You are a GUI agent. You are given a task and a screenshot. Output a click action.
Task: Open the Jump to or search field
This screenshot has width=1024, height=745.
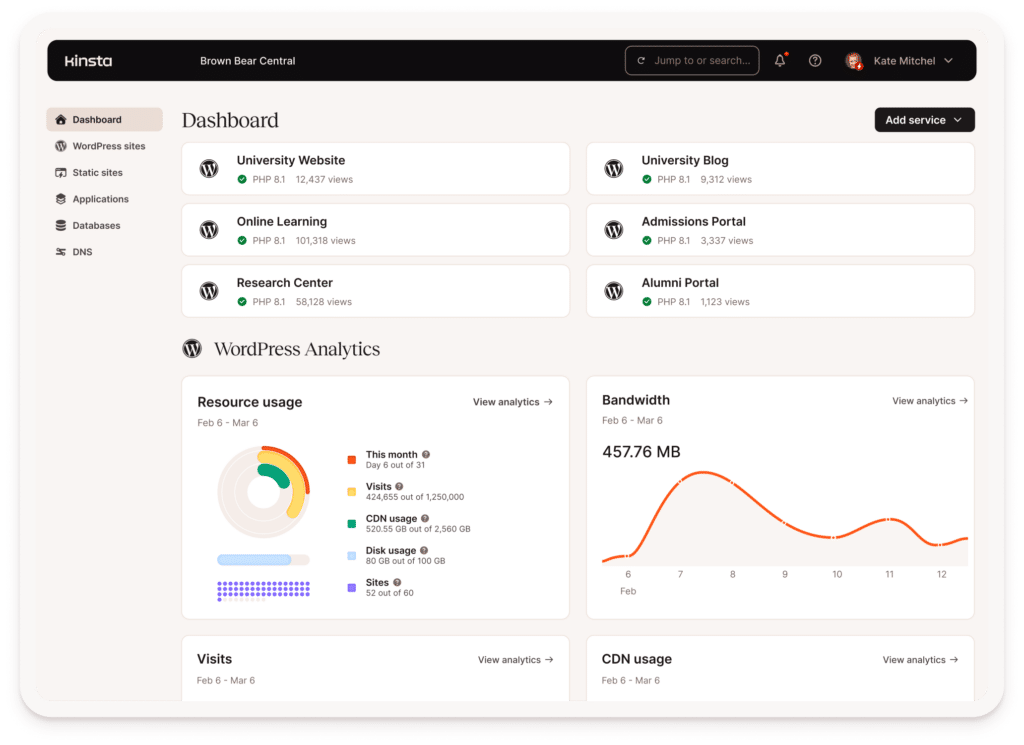691,60
